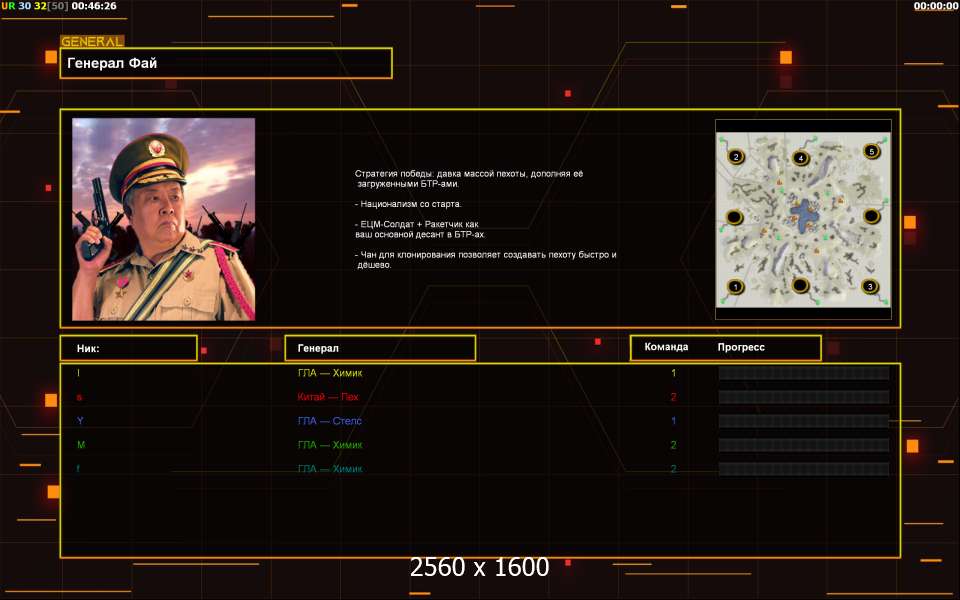Click the "Генерал" column header
960x600 pixels.
pyautogui.click(x=380, y=348)
